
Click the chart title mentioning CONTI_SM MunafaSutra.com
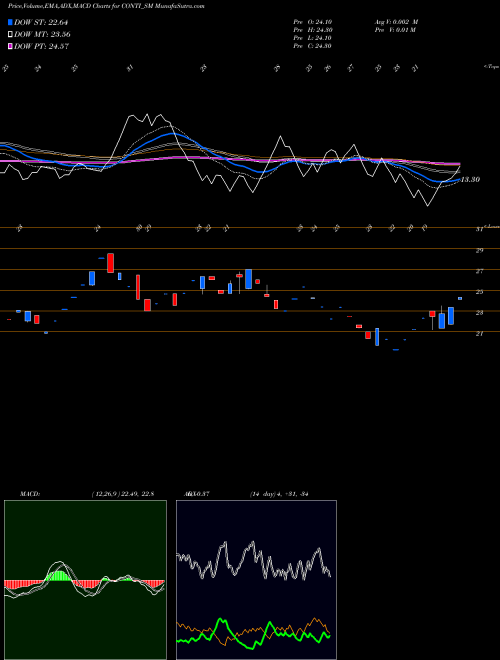pos(106,7)
